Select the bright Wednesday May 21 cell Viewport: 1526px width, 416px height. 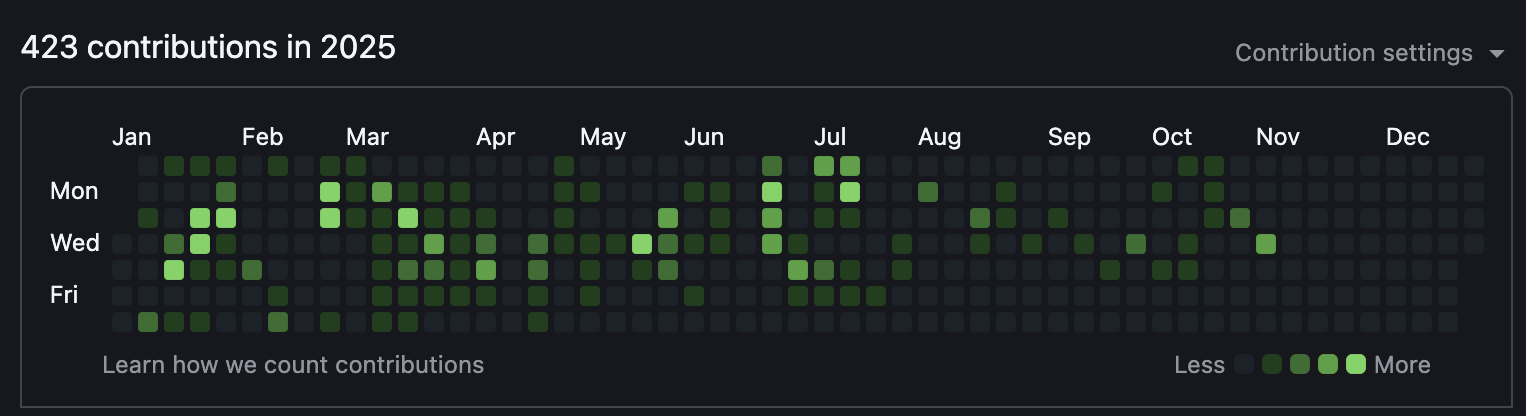click(642, 243)
